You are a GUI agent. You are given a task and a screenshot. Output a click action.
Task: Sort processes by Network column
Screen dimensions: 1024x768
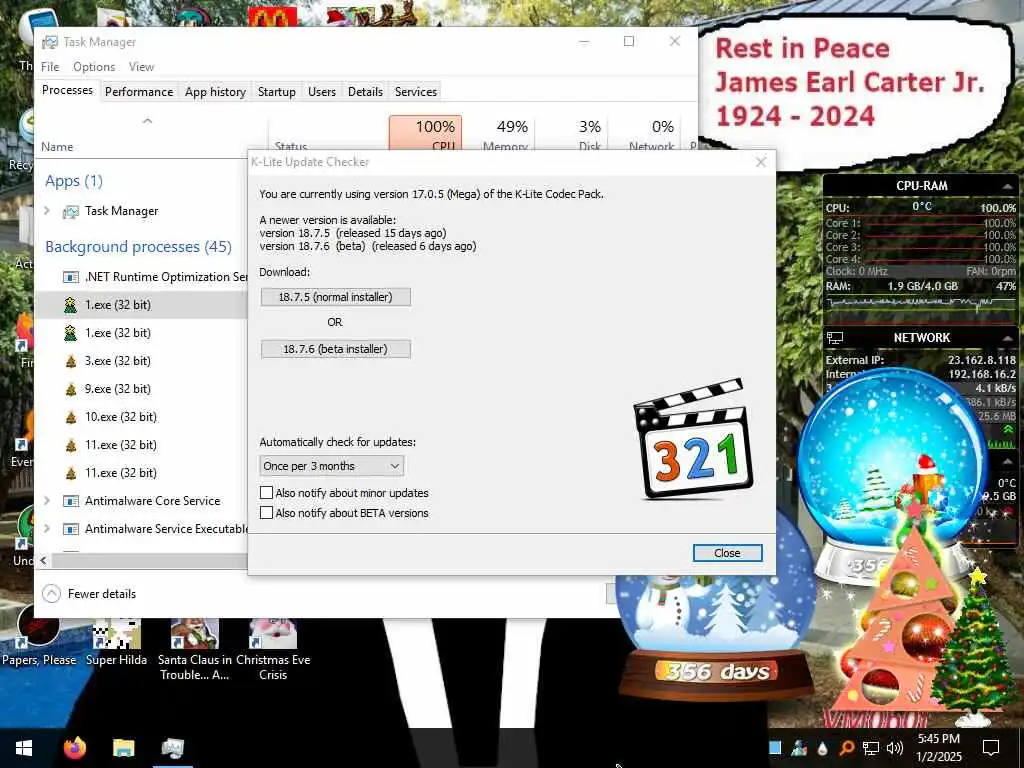(x=645, y=134)
